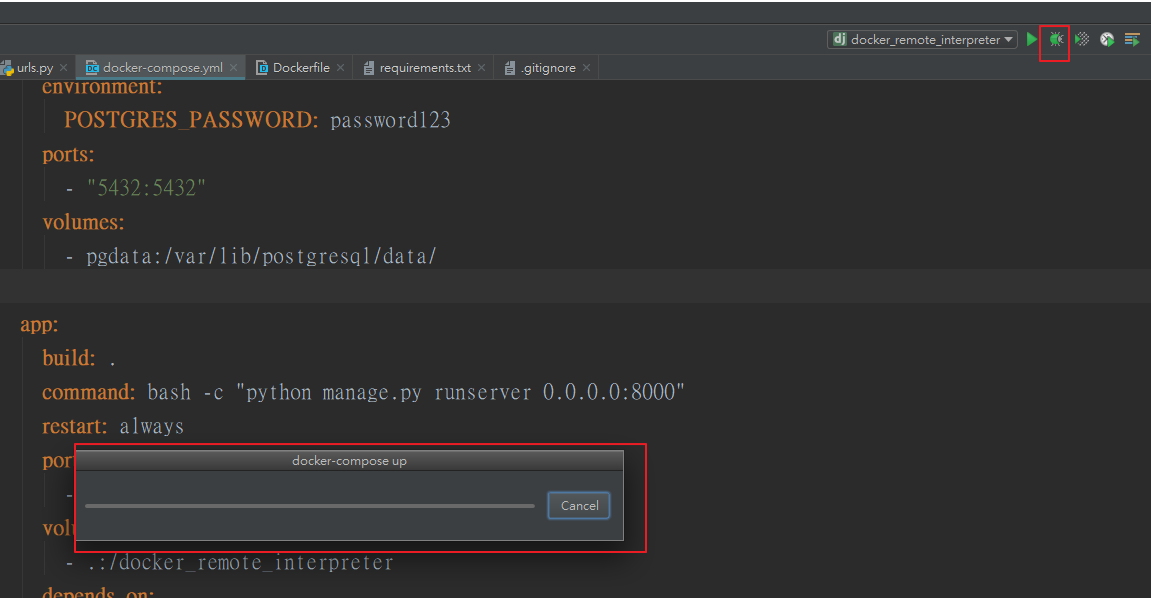Close the docker-compose.yml tab
The height and width of the screenshot is (598, 1151).
(233, 68)
